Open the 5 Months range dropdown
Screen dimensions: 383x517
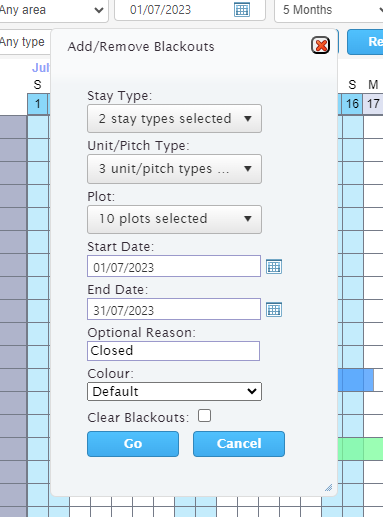329,10
